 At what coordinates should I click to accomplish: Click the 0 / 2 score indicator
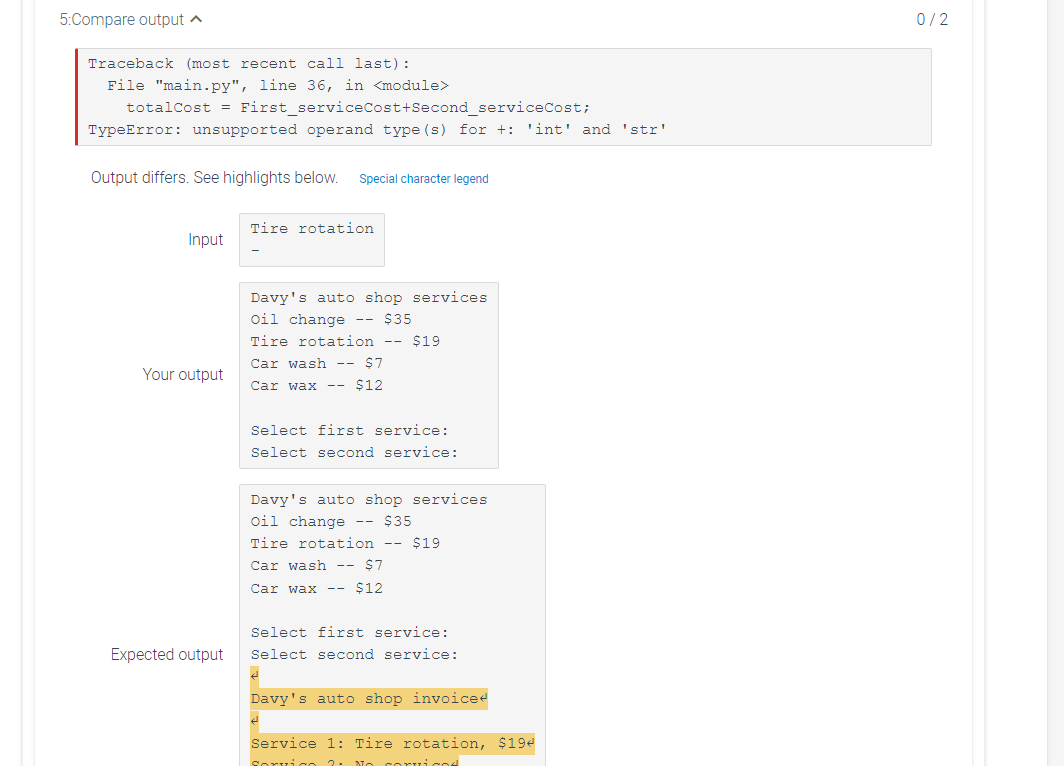pyautogui.click(x=932, y=18)
